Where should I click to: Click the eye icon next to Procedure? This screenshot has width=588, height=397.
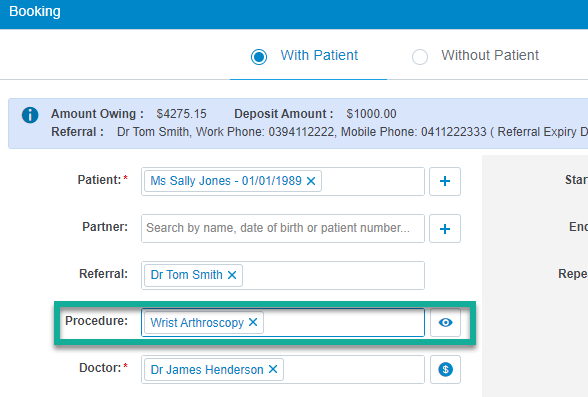[x=446, y=322]
